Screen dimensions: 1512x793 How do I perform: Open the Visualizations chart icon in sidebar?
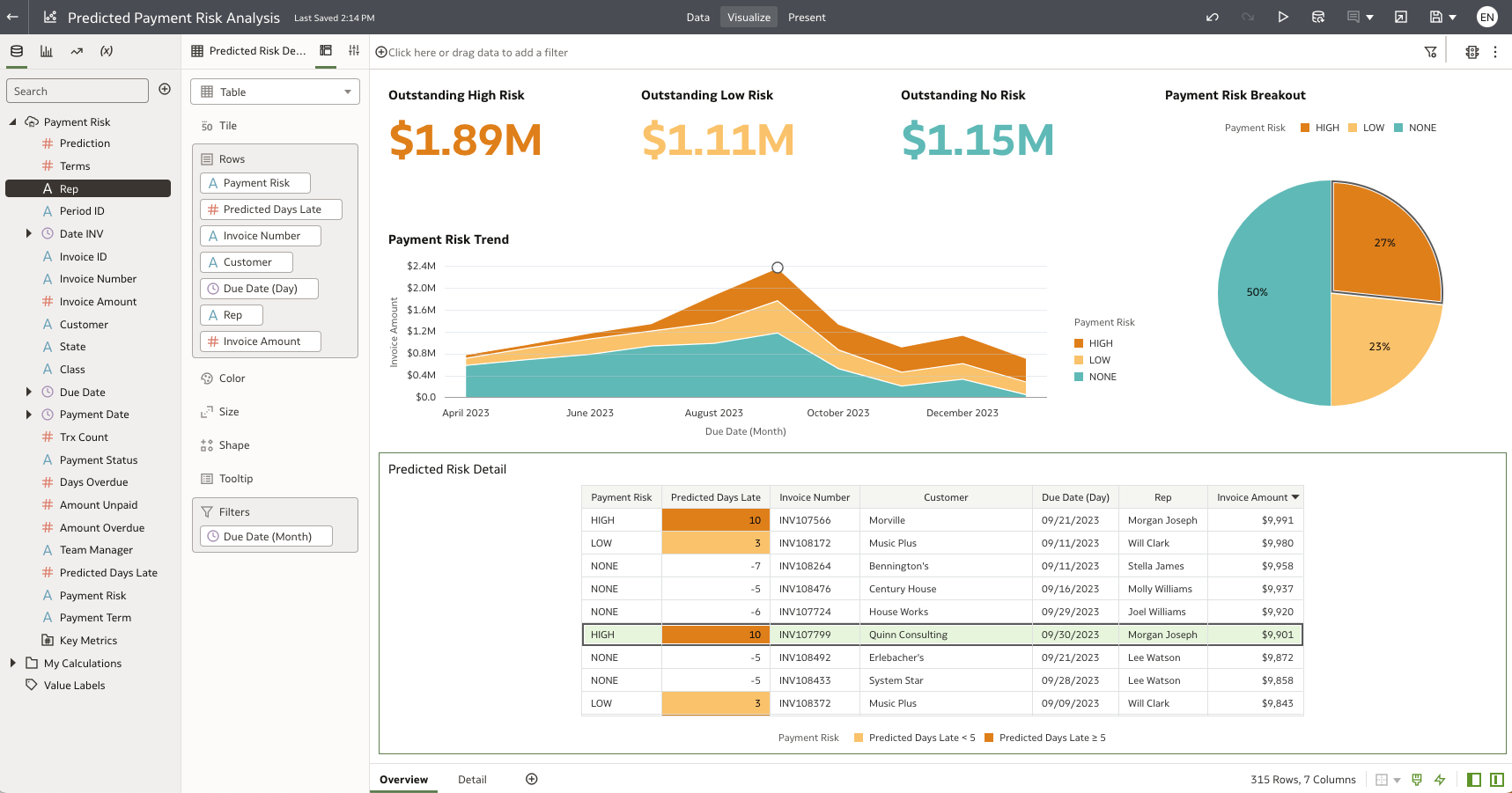point(47,51)
